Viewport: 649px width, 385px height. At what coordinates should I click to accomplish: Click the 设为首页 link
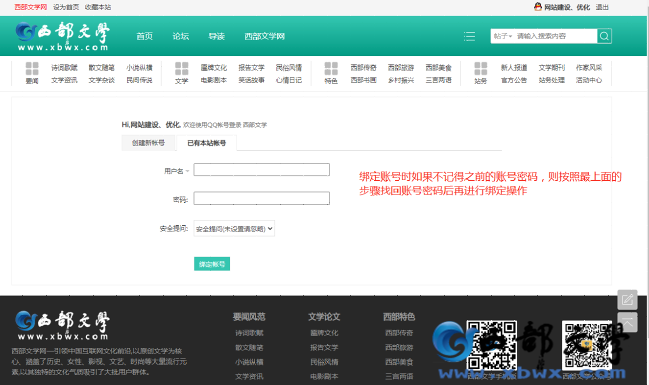(66, 7)
